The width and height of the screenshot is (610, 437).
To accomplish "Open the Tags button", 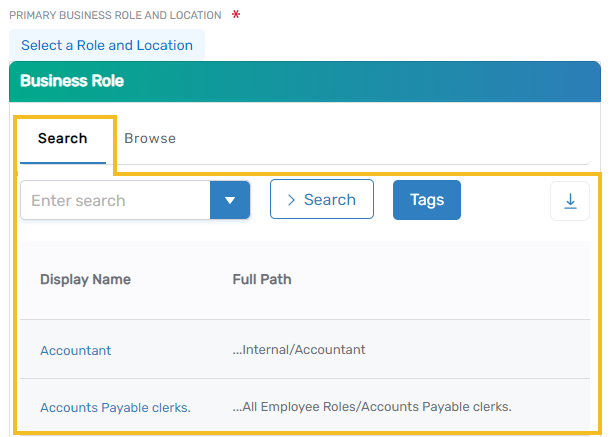I will point(427,200).
